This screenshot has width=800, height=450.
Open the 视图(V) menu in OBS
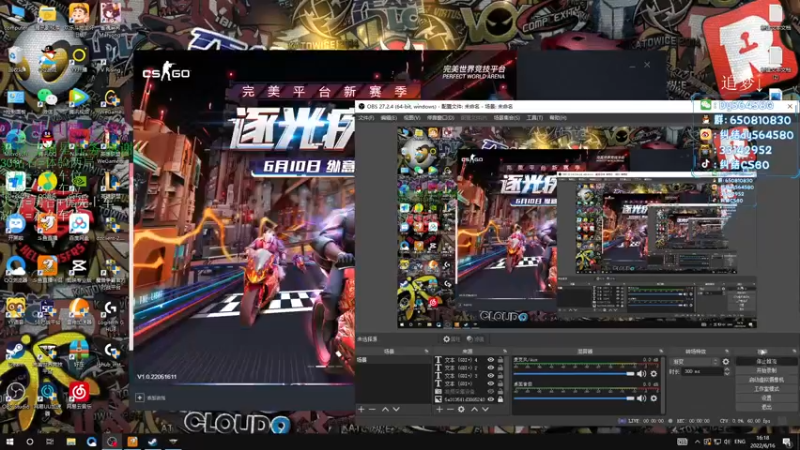click(x=412, y=118)
